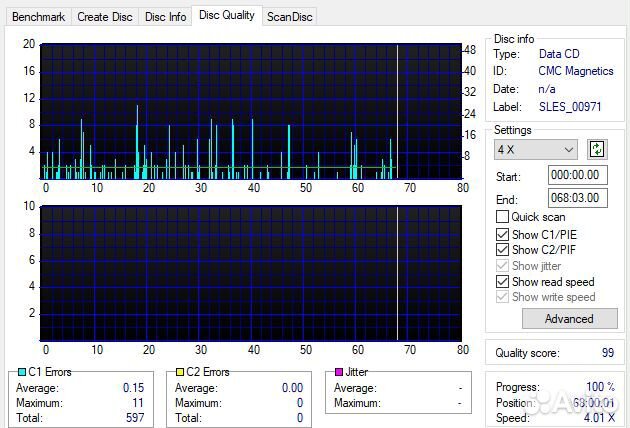Screen dimensions: 630x428
Task: Go to the Disc Info tab
Action: tap(165, 16)
